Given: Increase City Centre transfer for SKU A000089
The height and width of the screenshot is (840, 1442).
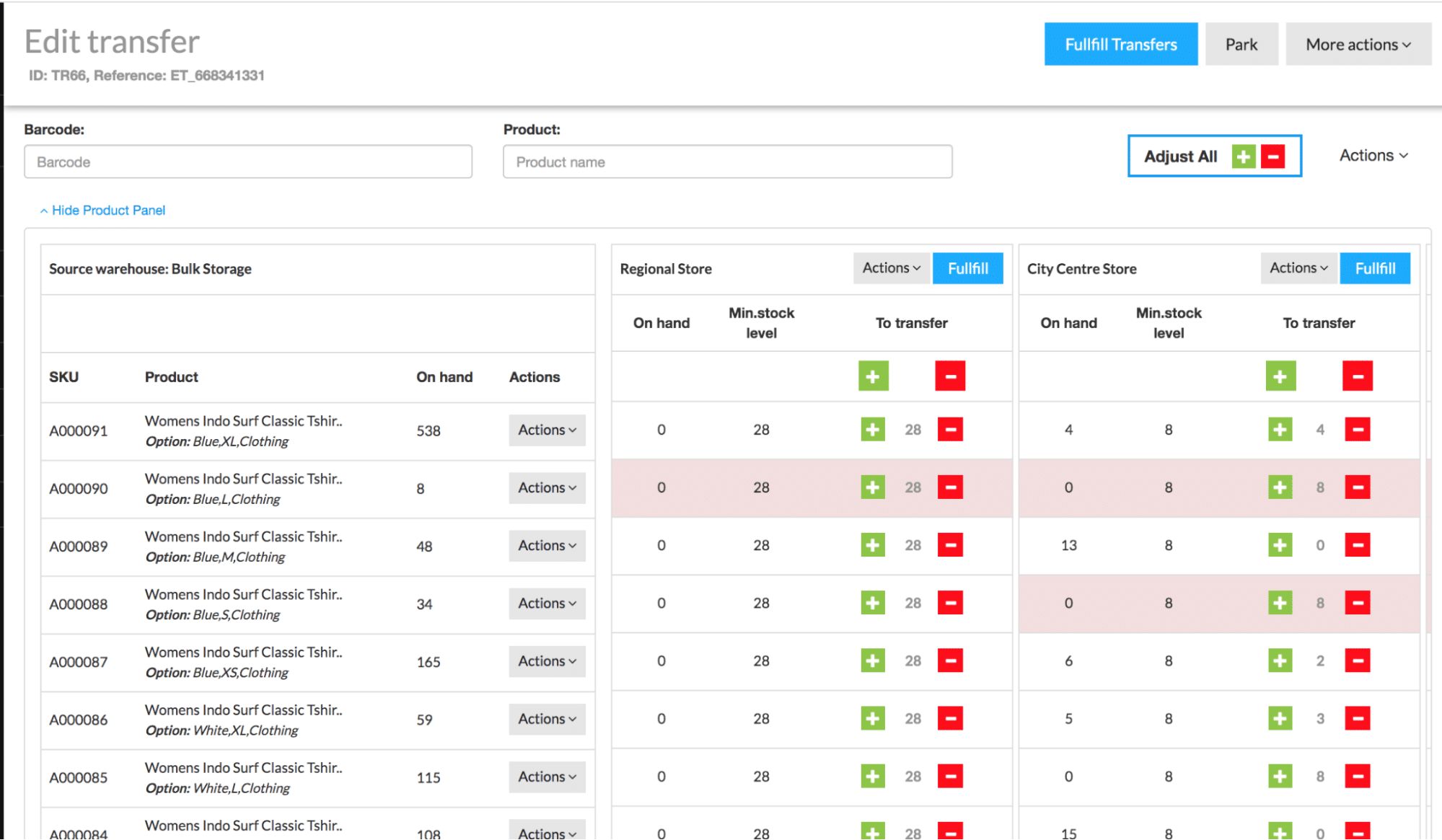Looking at the screenshot, I should click(1280, 545).
